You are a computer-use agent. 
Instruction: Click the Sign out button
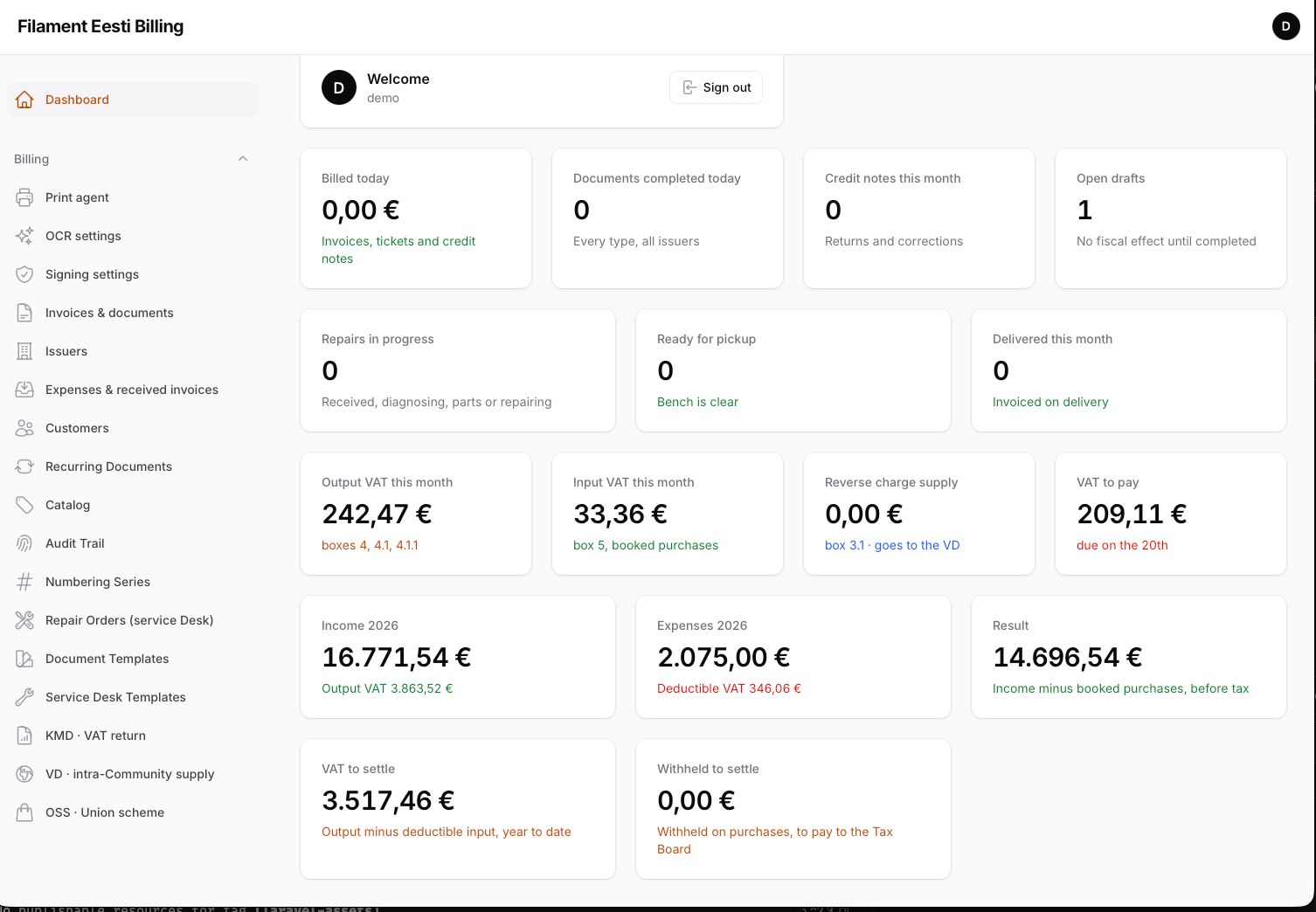pyautogui.click(x=716, y=87)
